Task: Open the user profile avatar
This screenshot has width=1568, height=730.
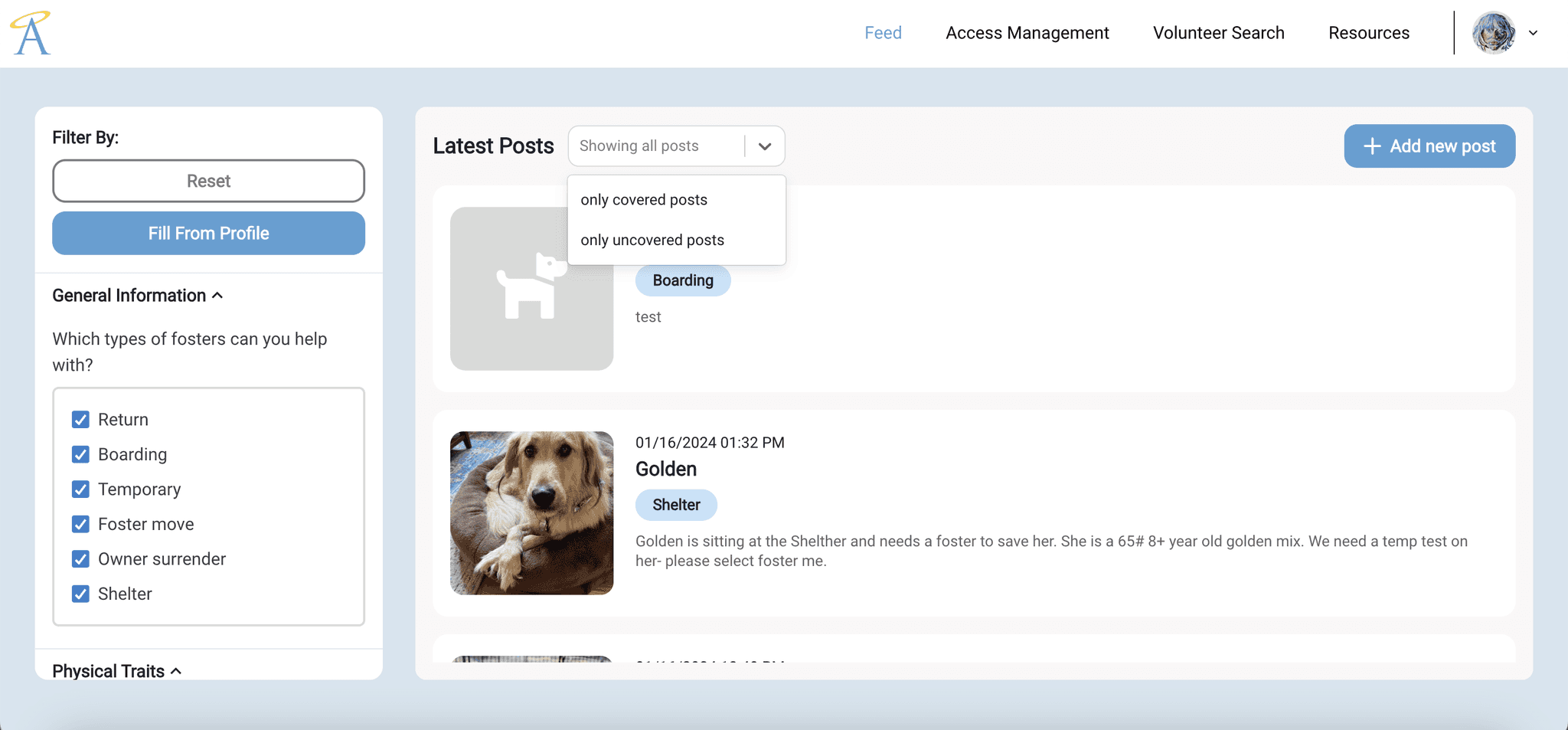Action: [x=1493, y=33]
